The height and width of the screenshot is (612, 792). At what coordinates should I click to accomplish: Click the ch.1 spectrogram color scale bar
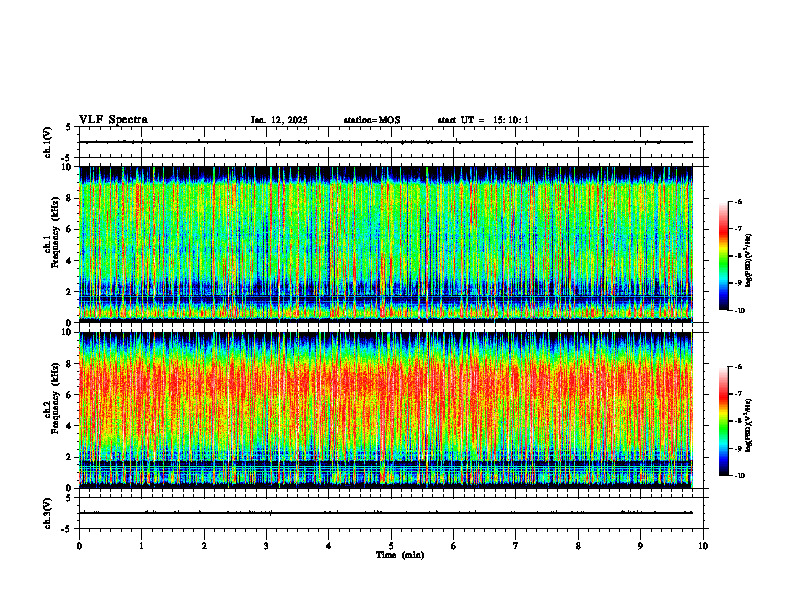723,256
